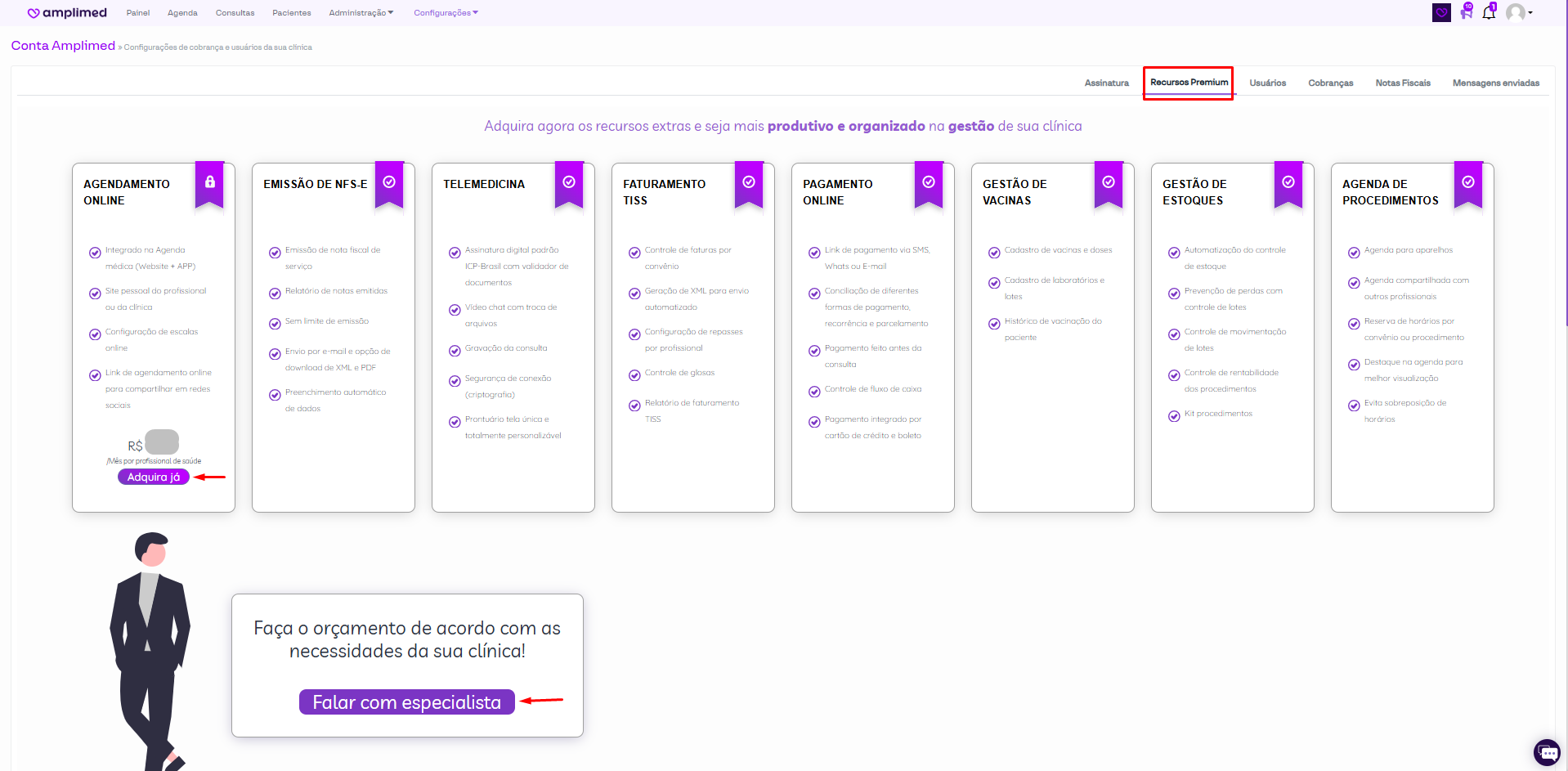
Task: Open the user avatar dropdown
Action: 1519,13
